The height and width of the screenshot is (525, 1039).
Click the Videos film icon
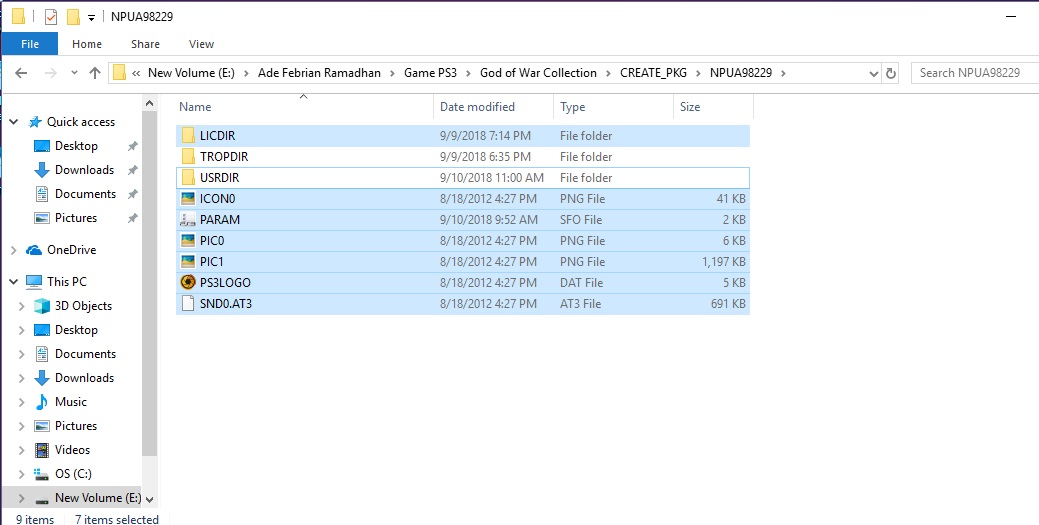[42, 450]
